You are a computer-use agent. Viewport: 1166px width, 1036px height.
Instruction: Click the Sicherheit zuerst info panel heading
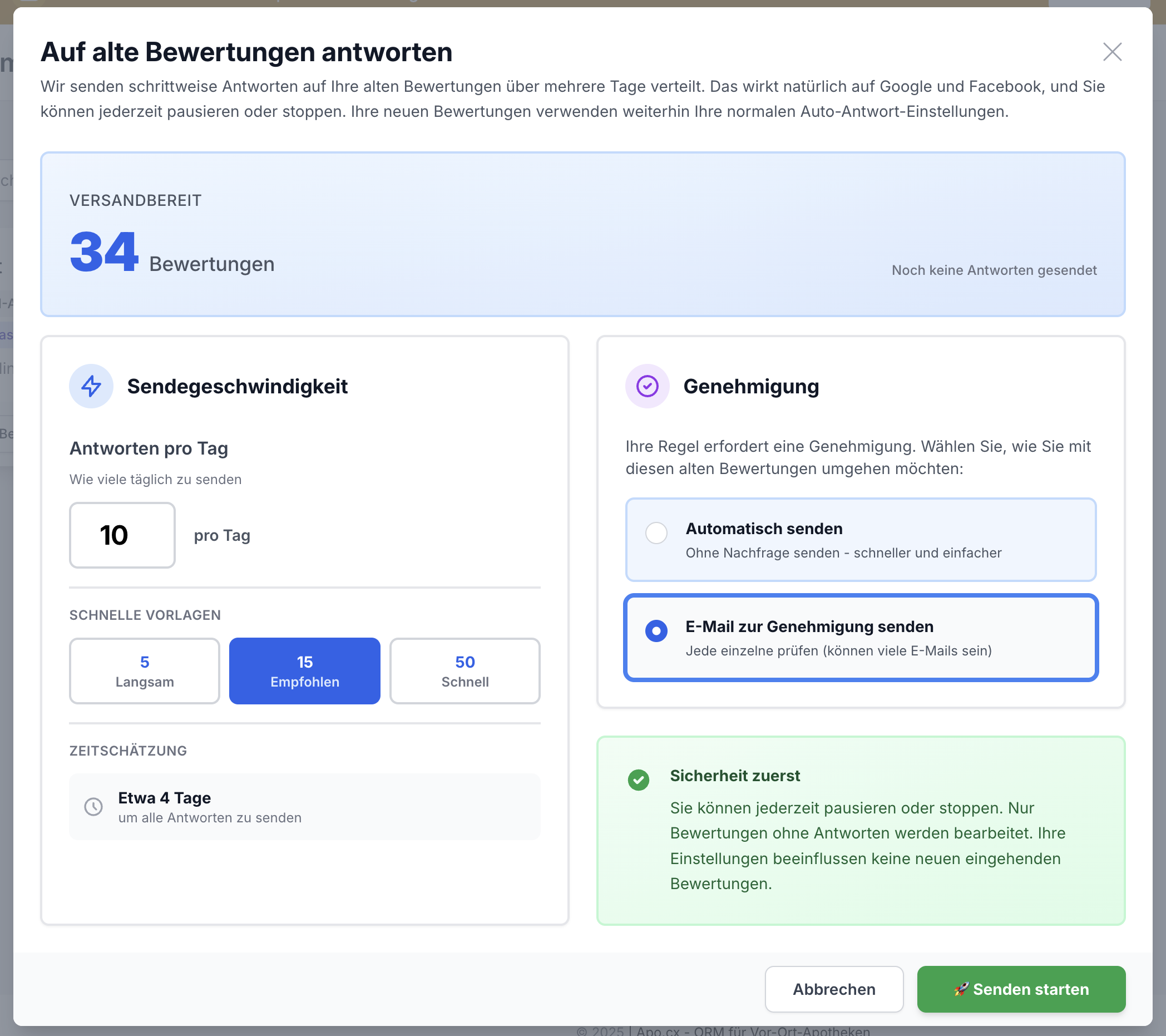click(735, 776)
